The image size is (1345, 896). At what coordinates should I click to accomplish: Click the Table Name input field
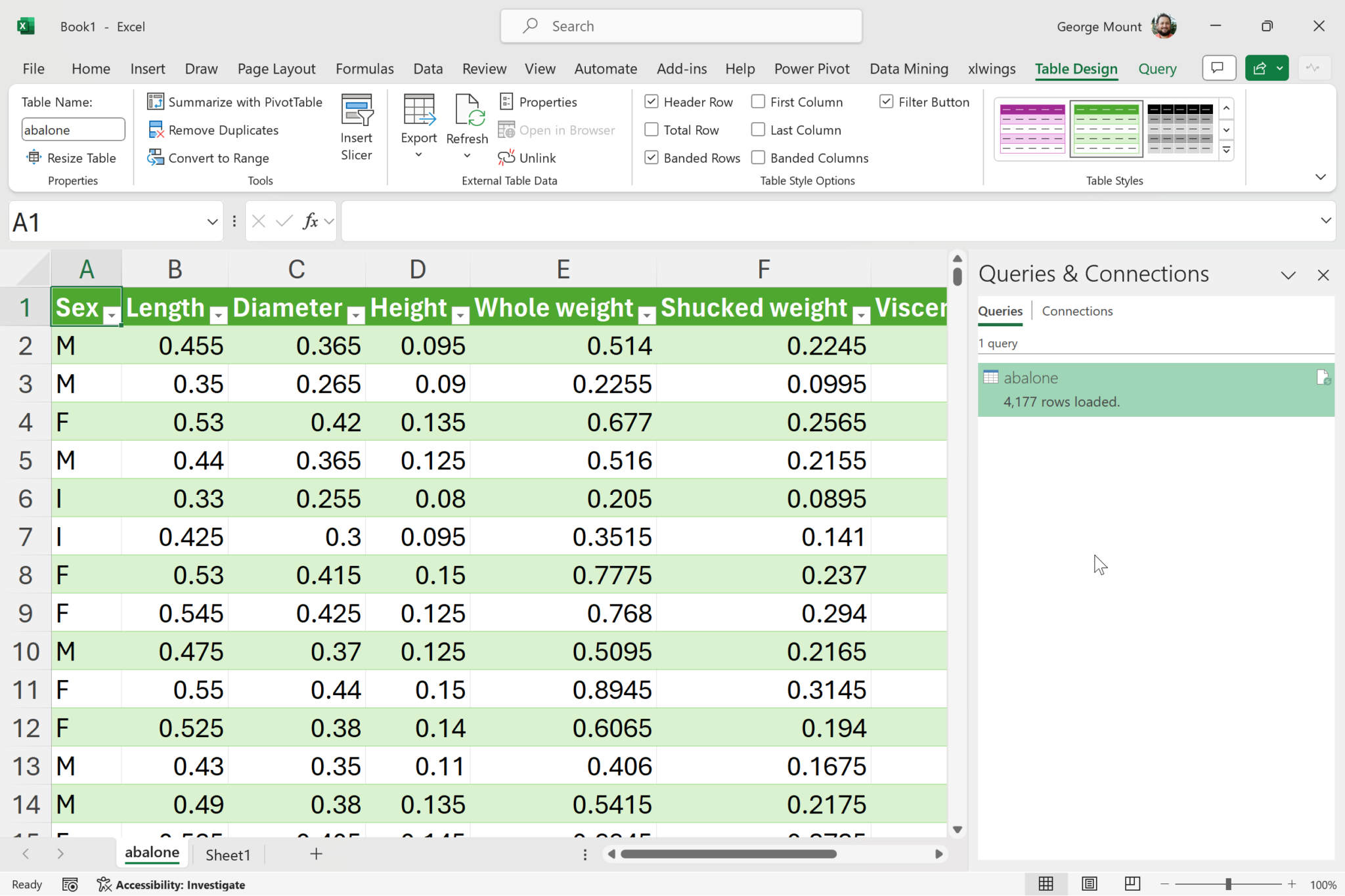click(72, 130)
